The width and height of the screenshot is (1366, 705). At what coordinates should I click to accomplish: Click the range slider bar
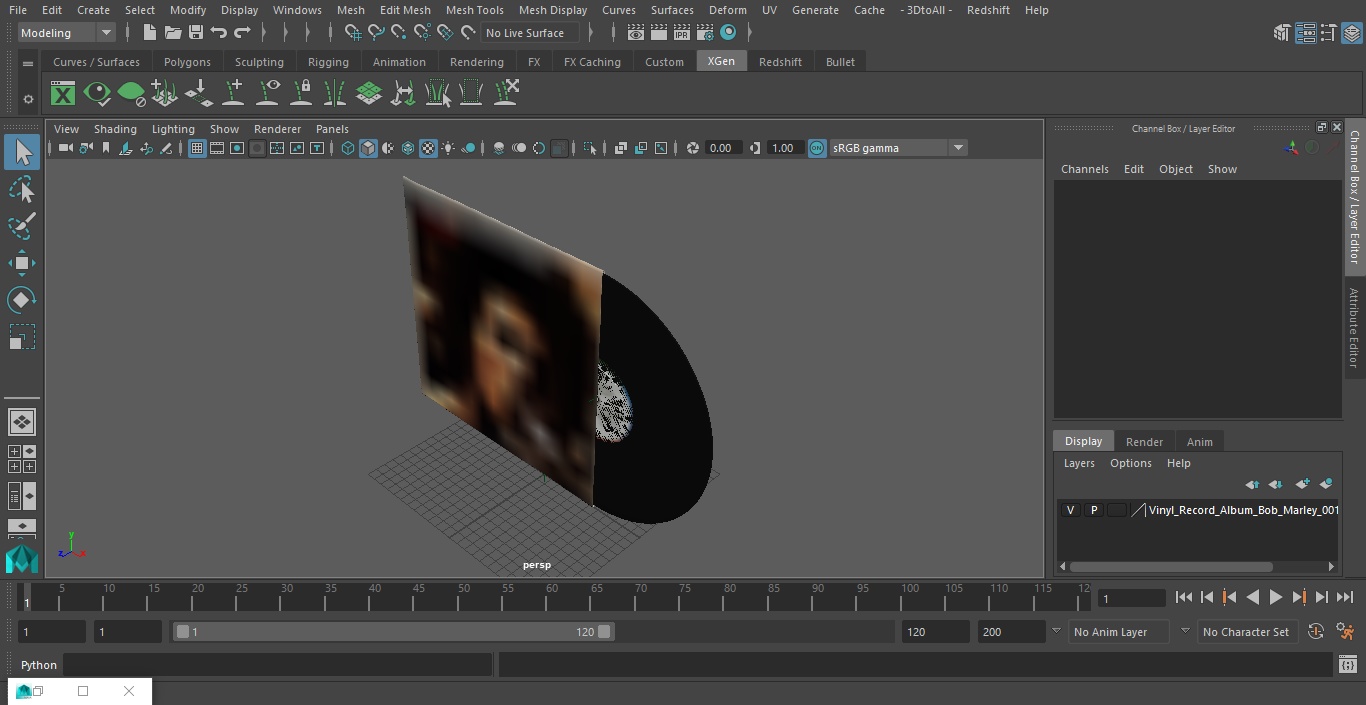[x=393, y=632]
